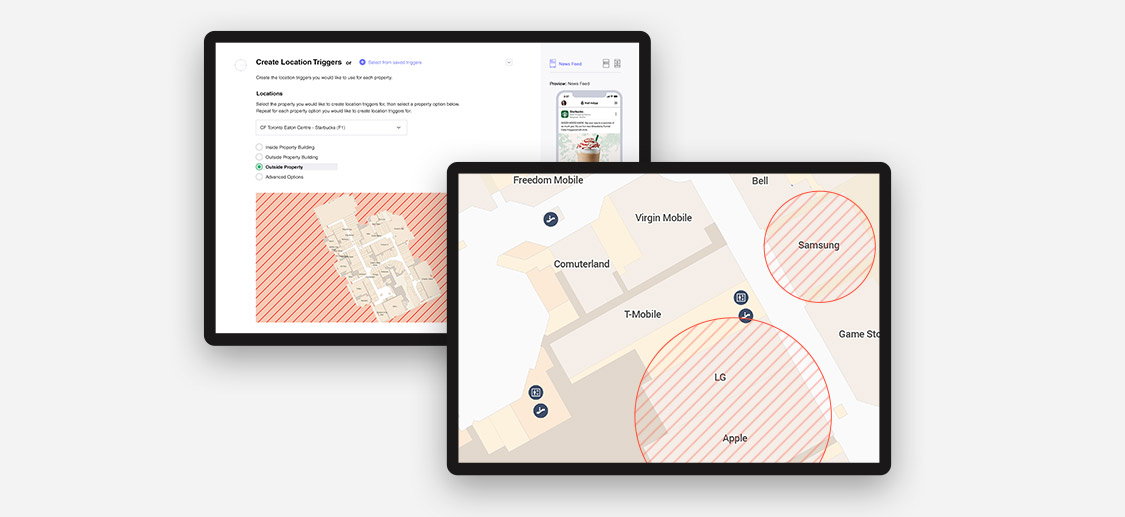
Task: Click the Freedom Mobile store label
Action: pos(548,180)
